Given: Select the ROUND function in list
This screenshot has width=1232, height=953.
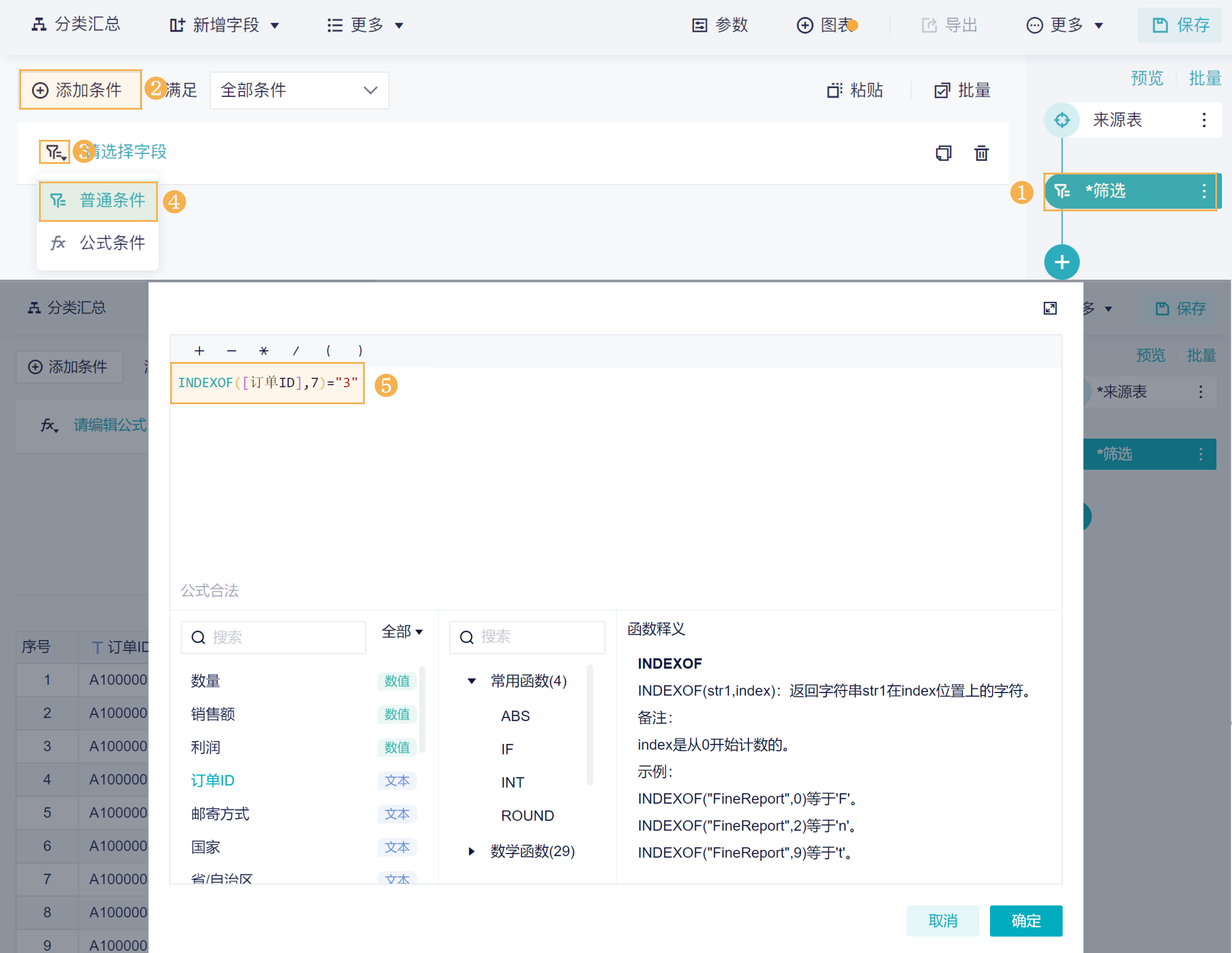Looking at the screenshot, I should click(527, 815).
